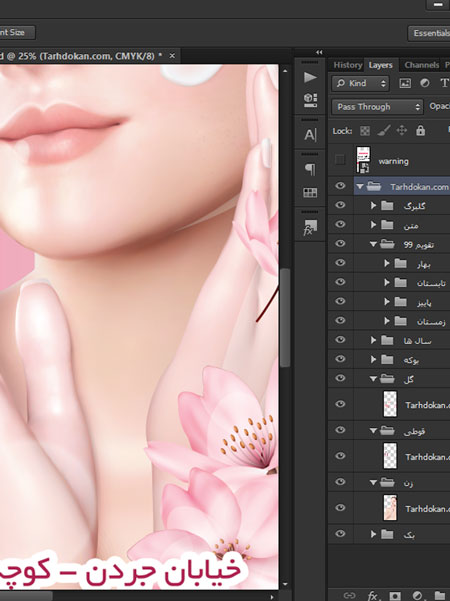
Task: Switch to the Channels tab
Action: tap(421, 65)
